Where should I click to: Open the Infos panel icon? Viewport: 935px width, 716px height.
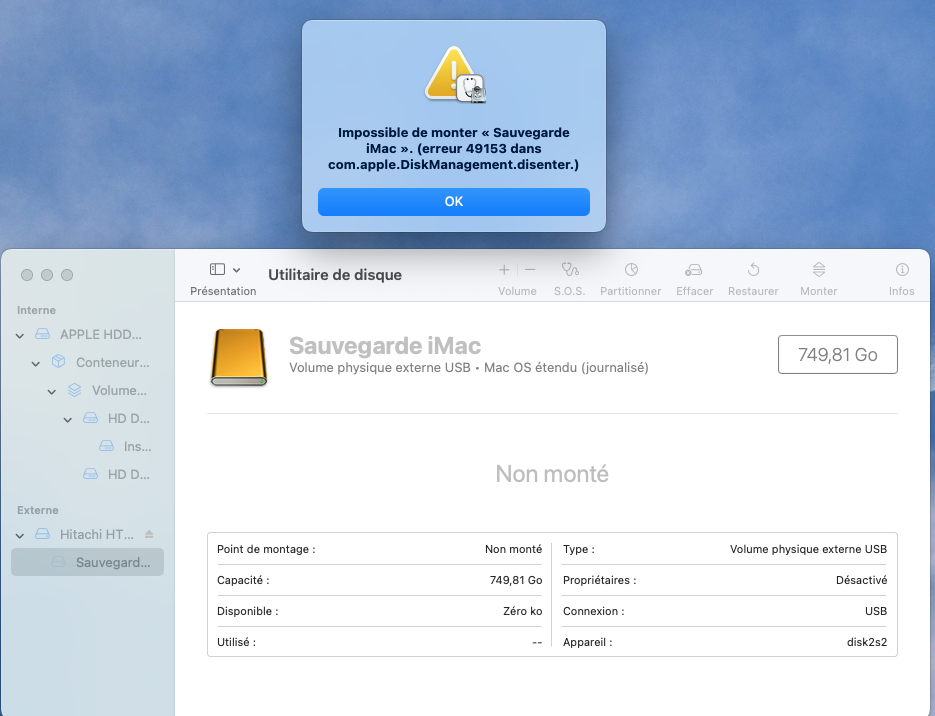click(x=901, y=270)
